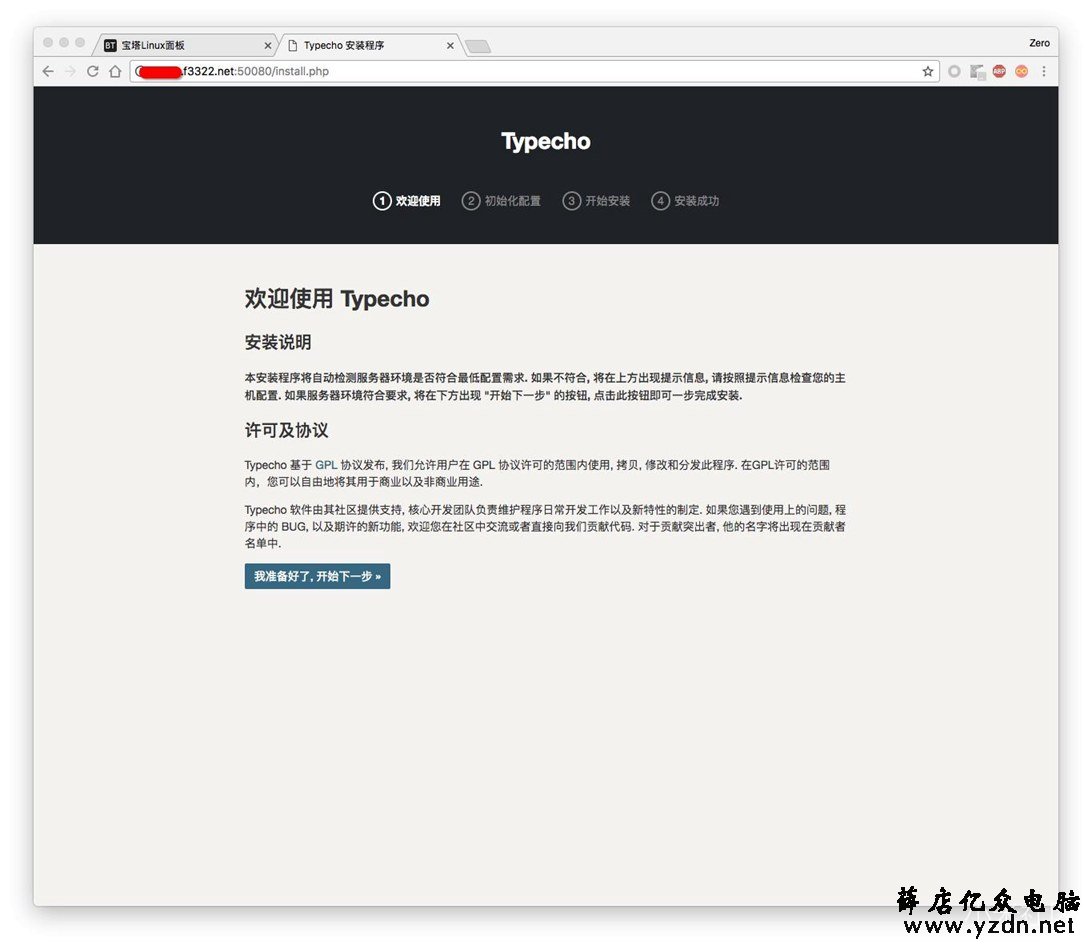Select step 1 欢迎使用
Screen dimensions: 1092x946
pyautogui.click(x=407, y=201)
